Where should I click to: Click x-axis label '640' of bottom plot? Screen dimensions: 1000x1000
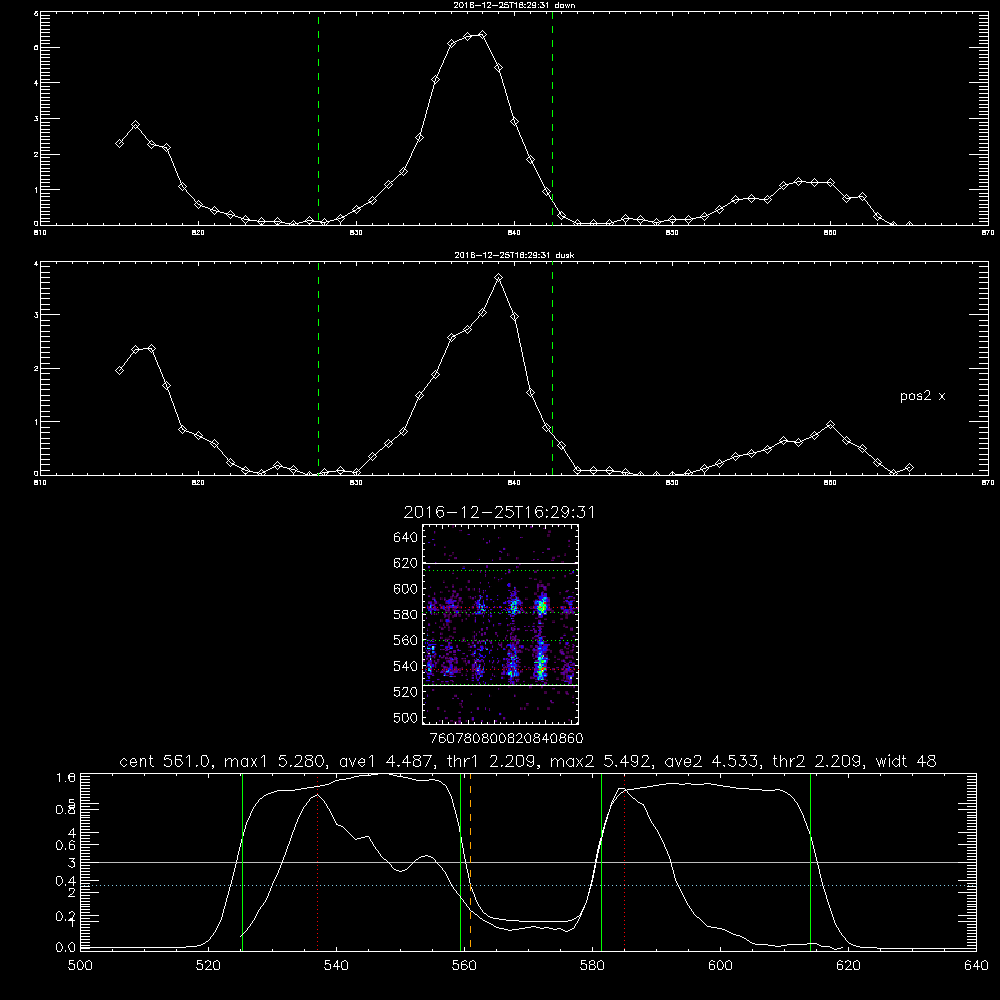(976, 966)
